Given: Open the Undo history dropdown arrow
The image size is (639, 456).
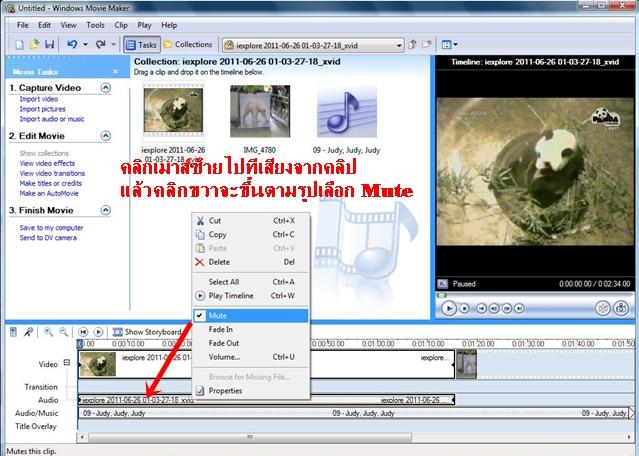Looking at the screenshot, I should [86, 44].
